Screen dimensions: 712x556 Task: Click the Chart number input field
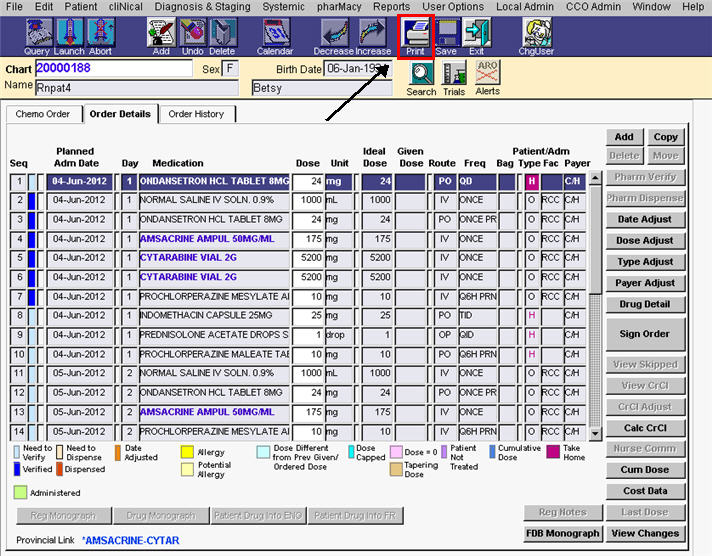[114, 69]
